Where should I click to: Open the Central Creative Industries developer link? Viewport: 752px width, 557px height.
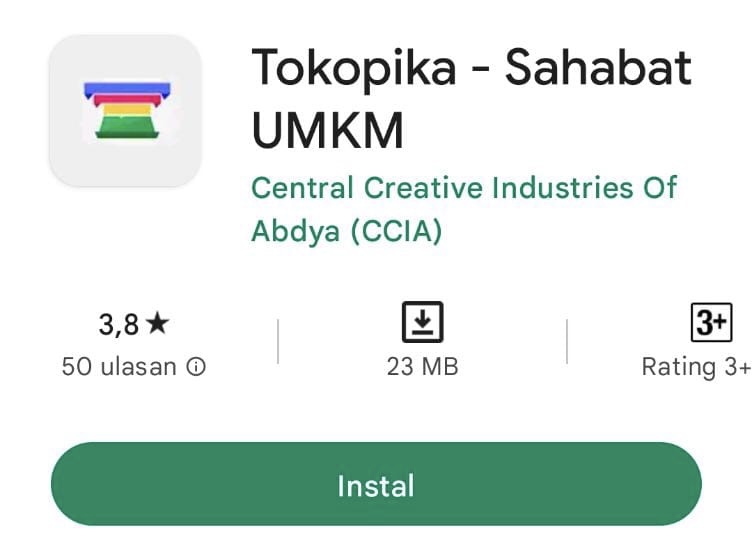pos(464,187)
